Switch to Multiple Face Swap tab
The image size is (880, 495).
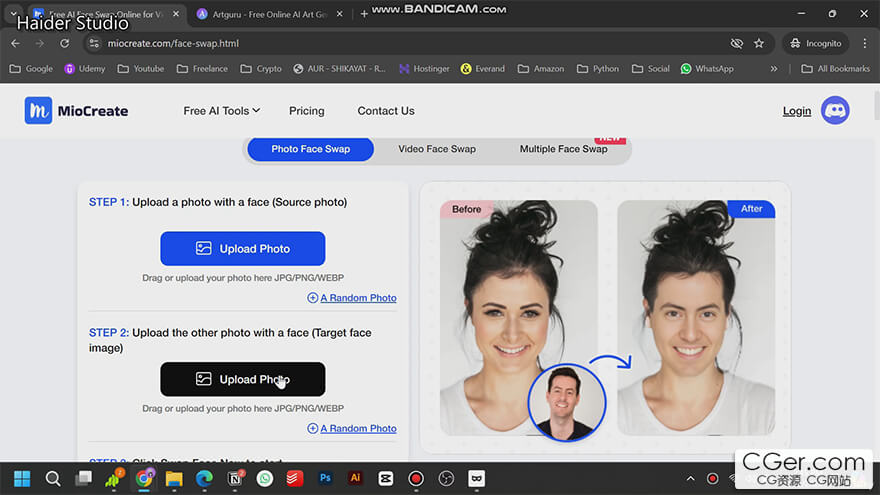pos(563,149)
